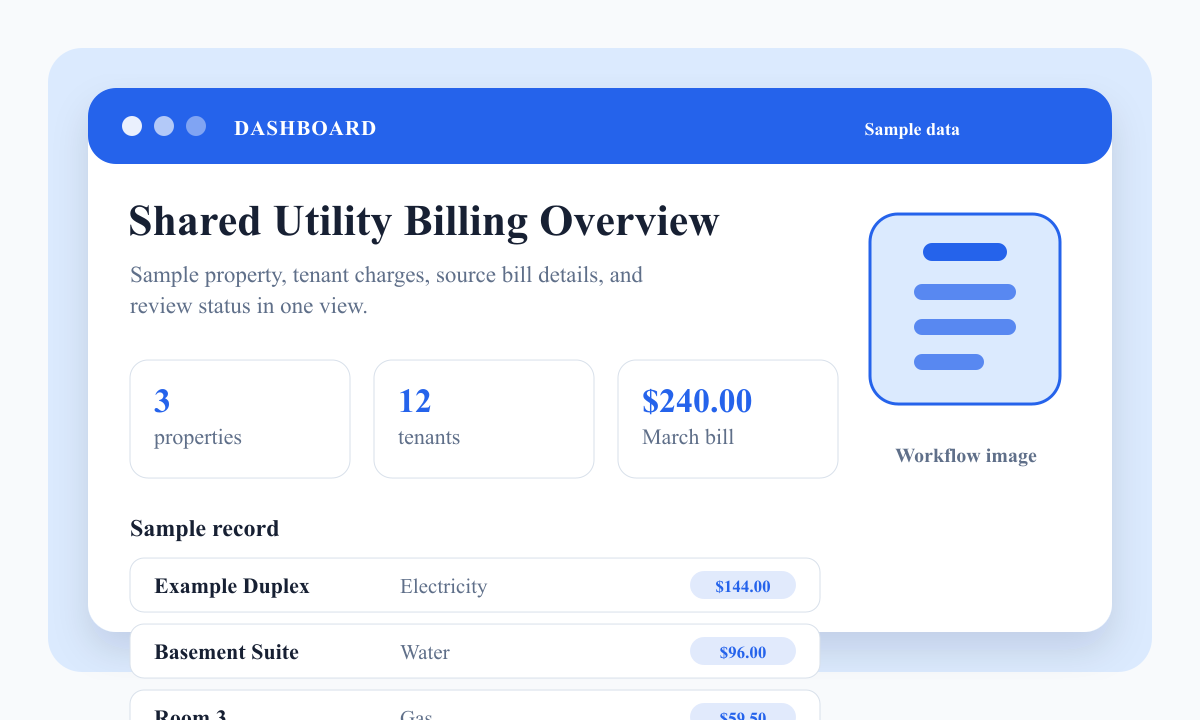Click the workflow document icon
The height and width of the screenshot is (720, 1200).
coord(965,309)
